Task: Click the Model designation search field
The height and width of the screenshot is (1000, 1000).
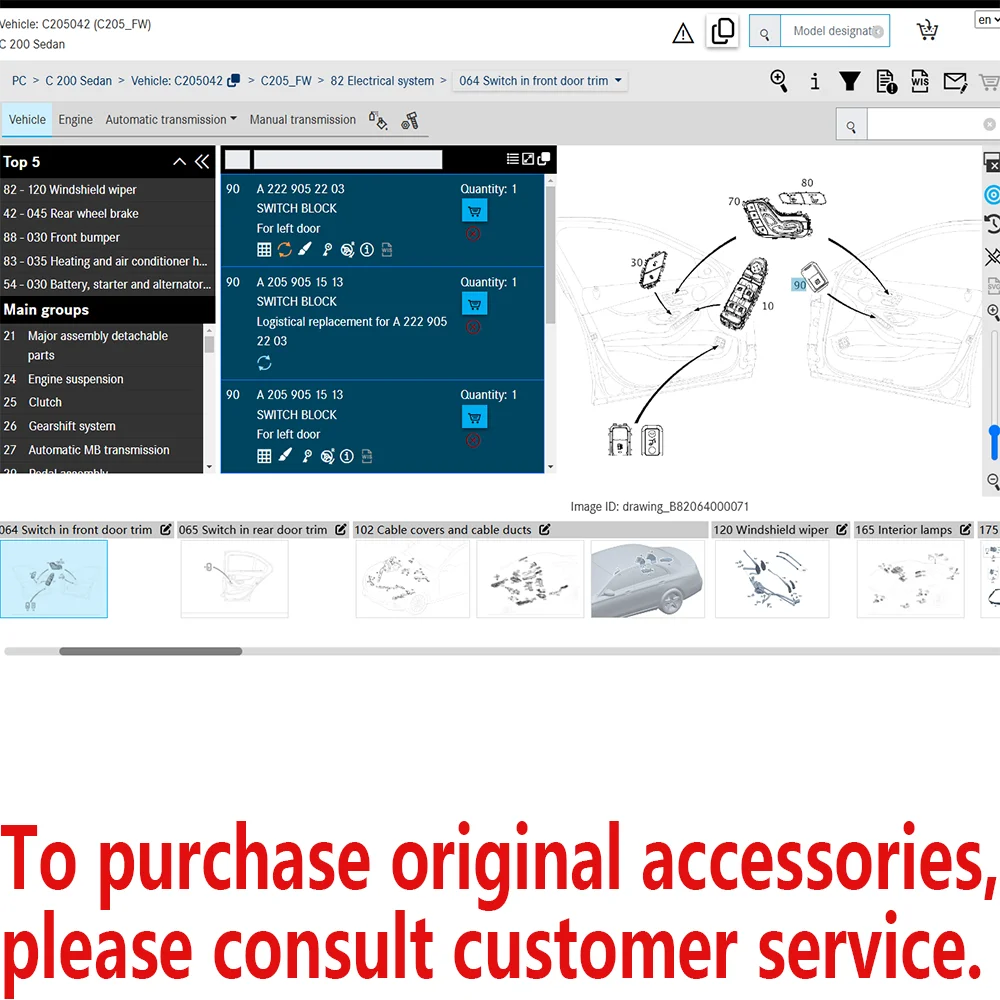Action: pyautogui.click(x=835, y=31)
